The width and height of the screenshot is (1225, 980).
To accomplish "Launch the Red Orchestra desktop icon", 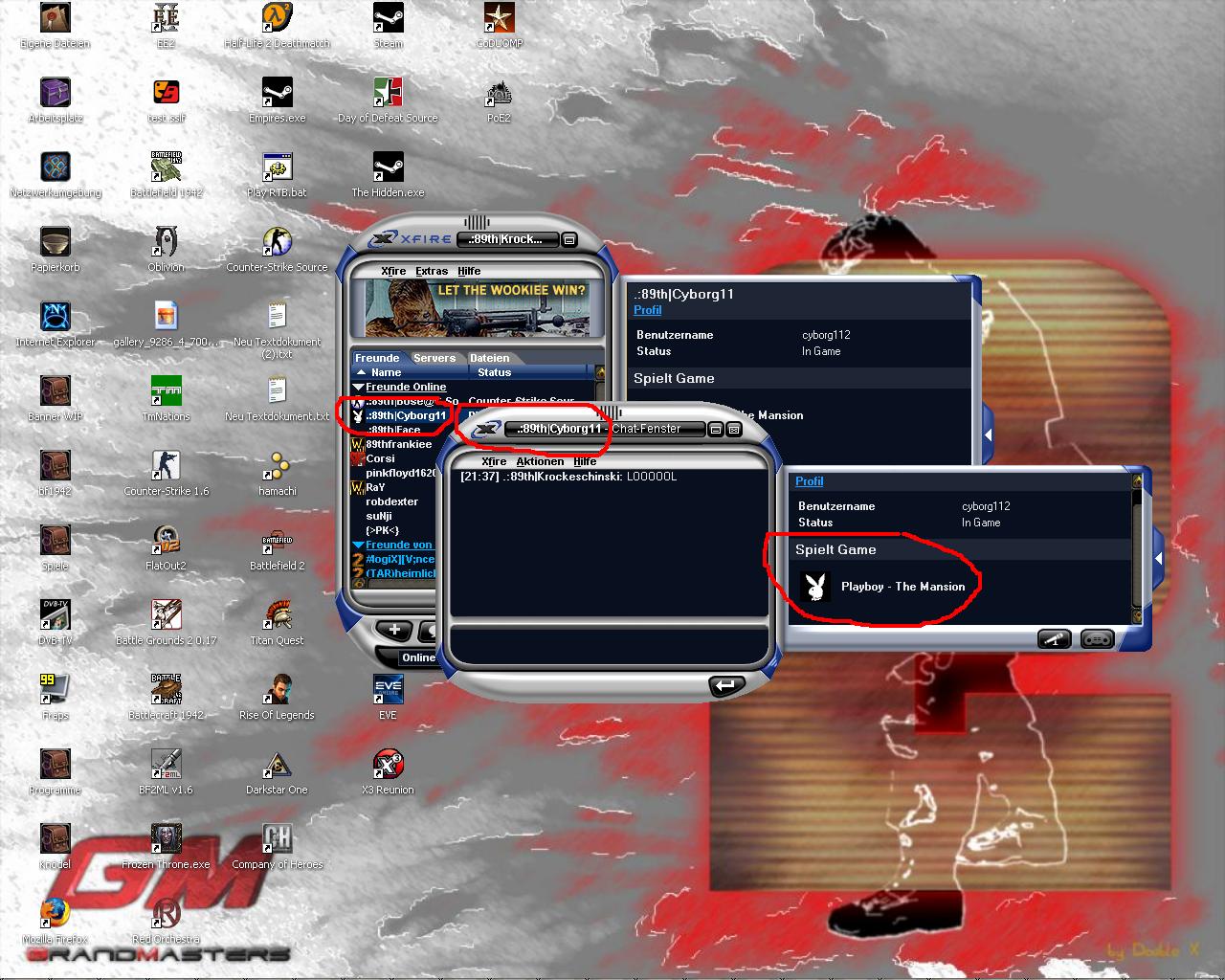I will (166, 922).
